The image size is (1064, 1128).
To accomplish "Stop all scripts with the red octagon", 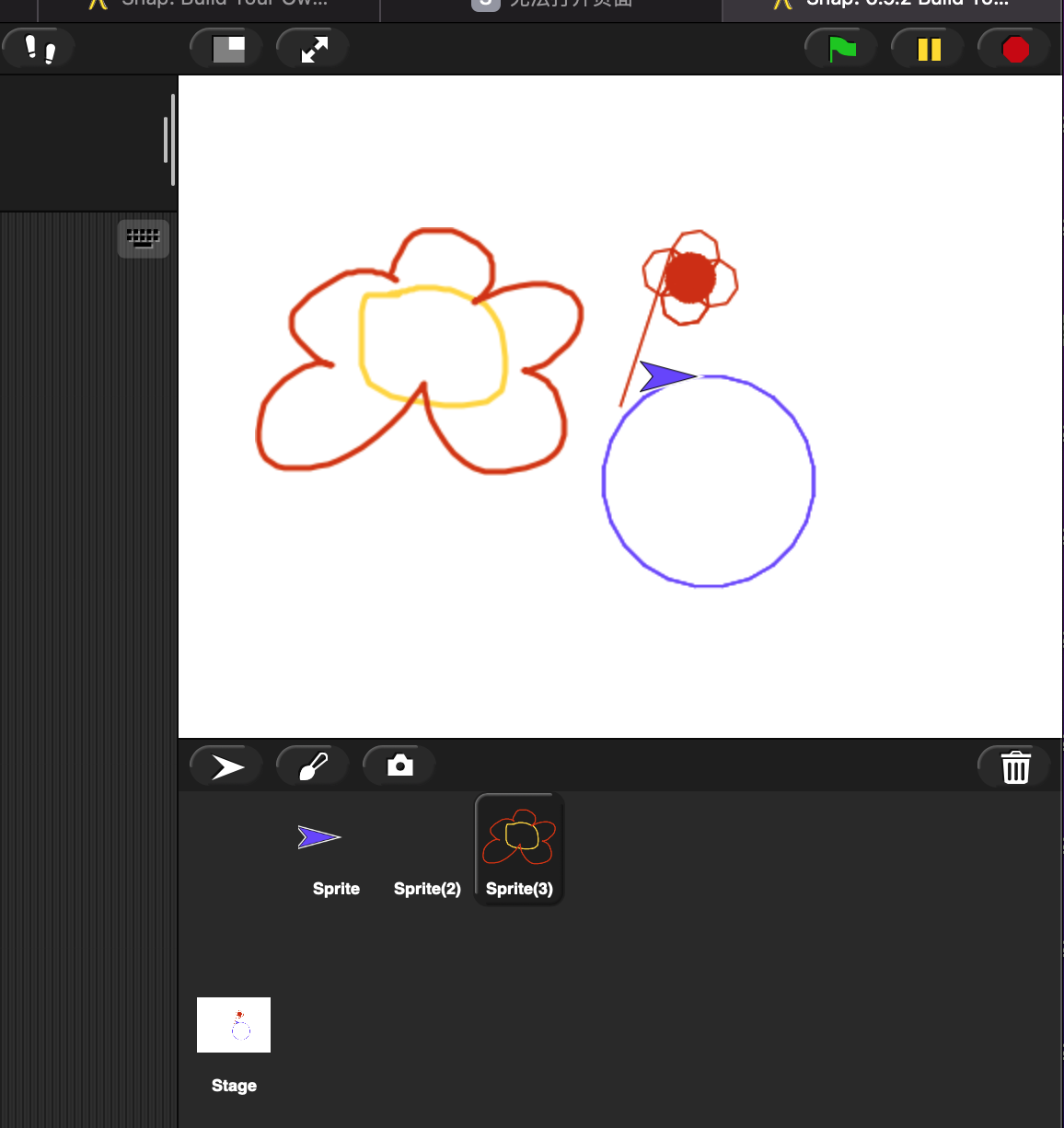I will tap(1015, 48).
